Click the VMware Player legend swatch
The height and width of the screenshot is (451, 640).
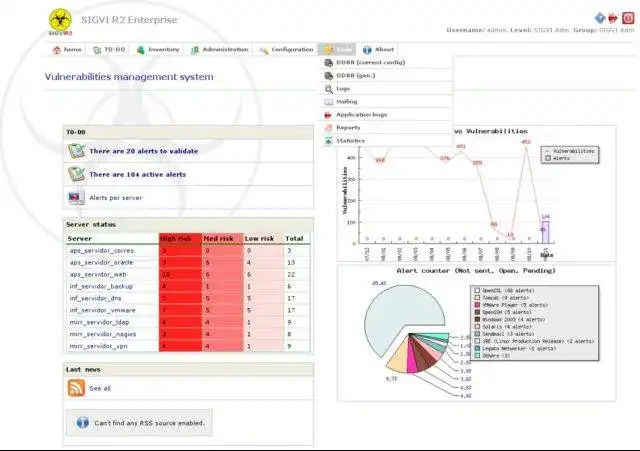[x=477, y=305]
